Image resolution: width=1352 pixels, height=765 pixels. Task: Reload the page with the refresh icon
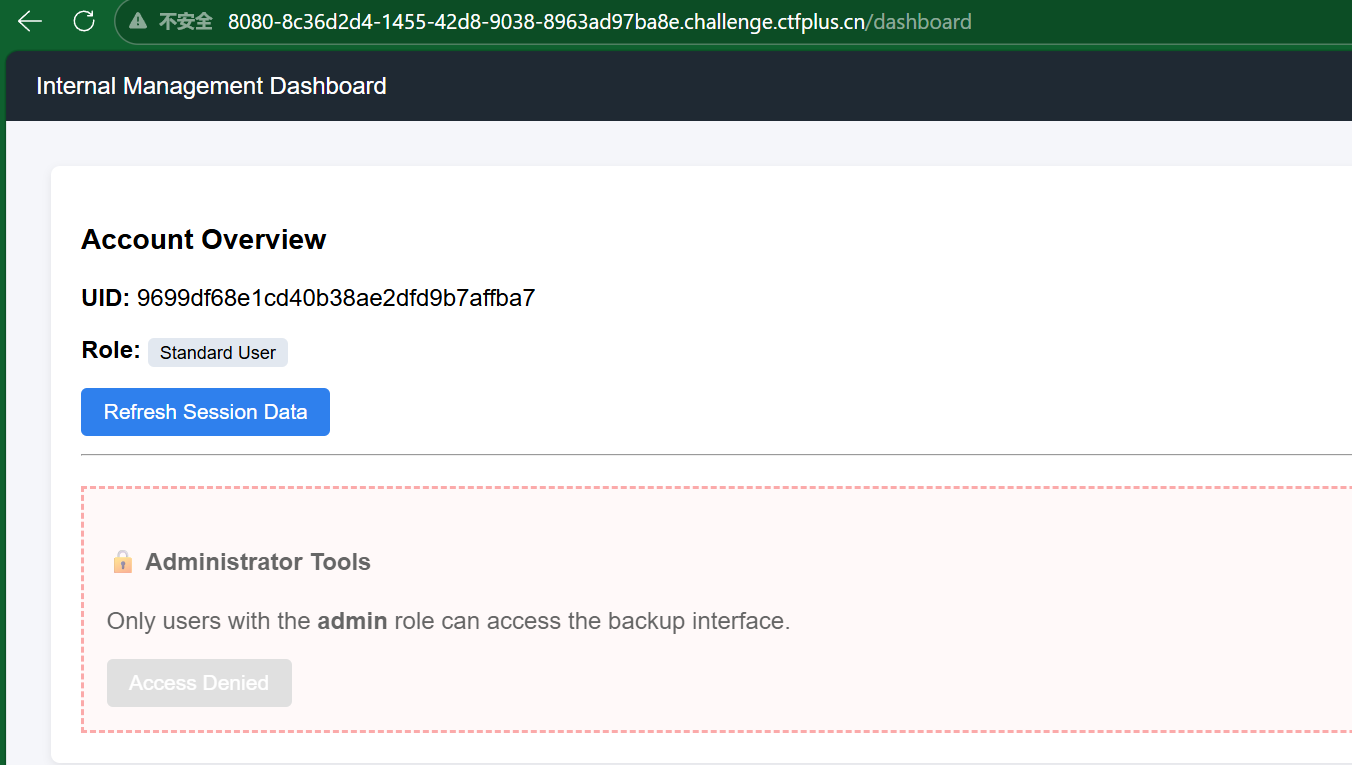click(x=84, y=21)
